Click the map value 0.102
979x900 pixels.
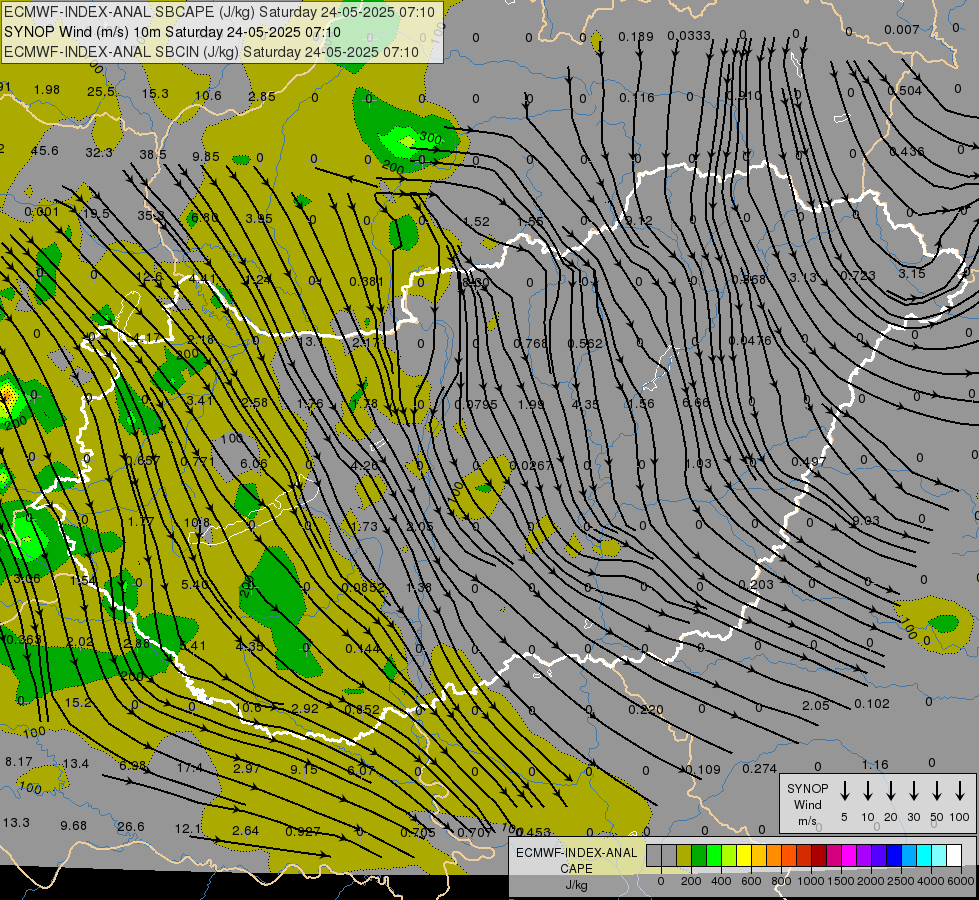click(872, 704)
